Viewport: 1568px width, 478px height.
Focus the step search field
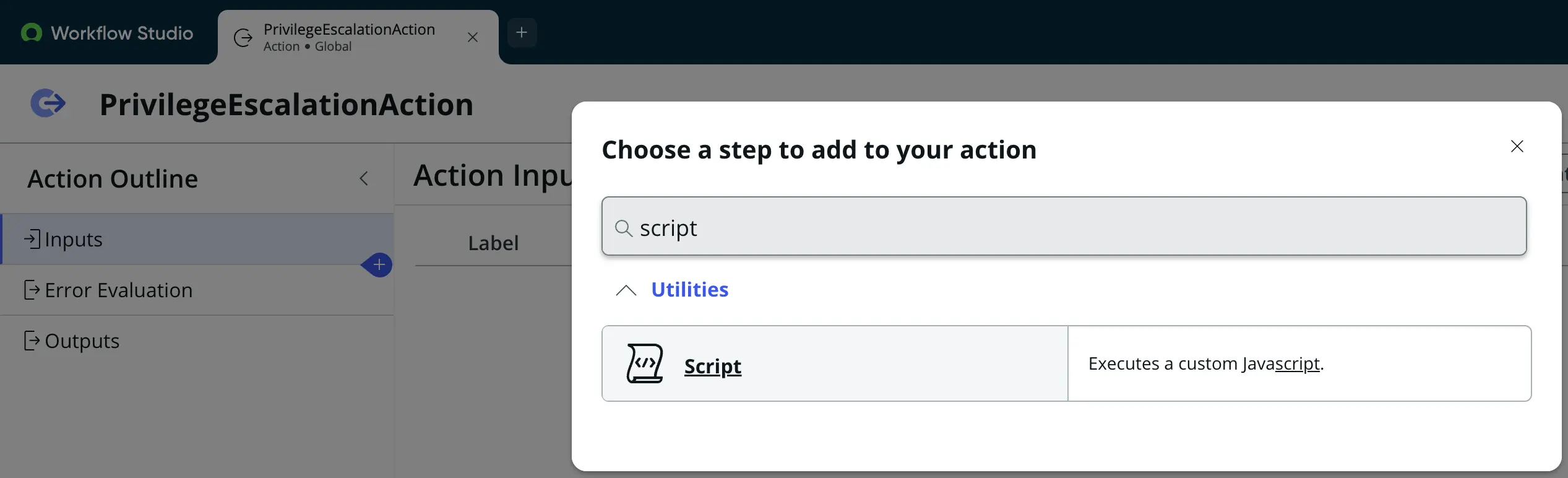click(1064, 226)
